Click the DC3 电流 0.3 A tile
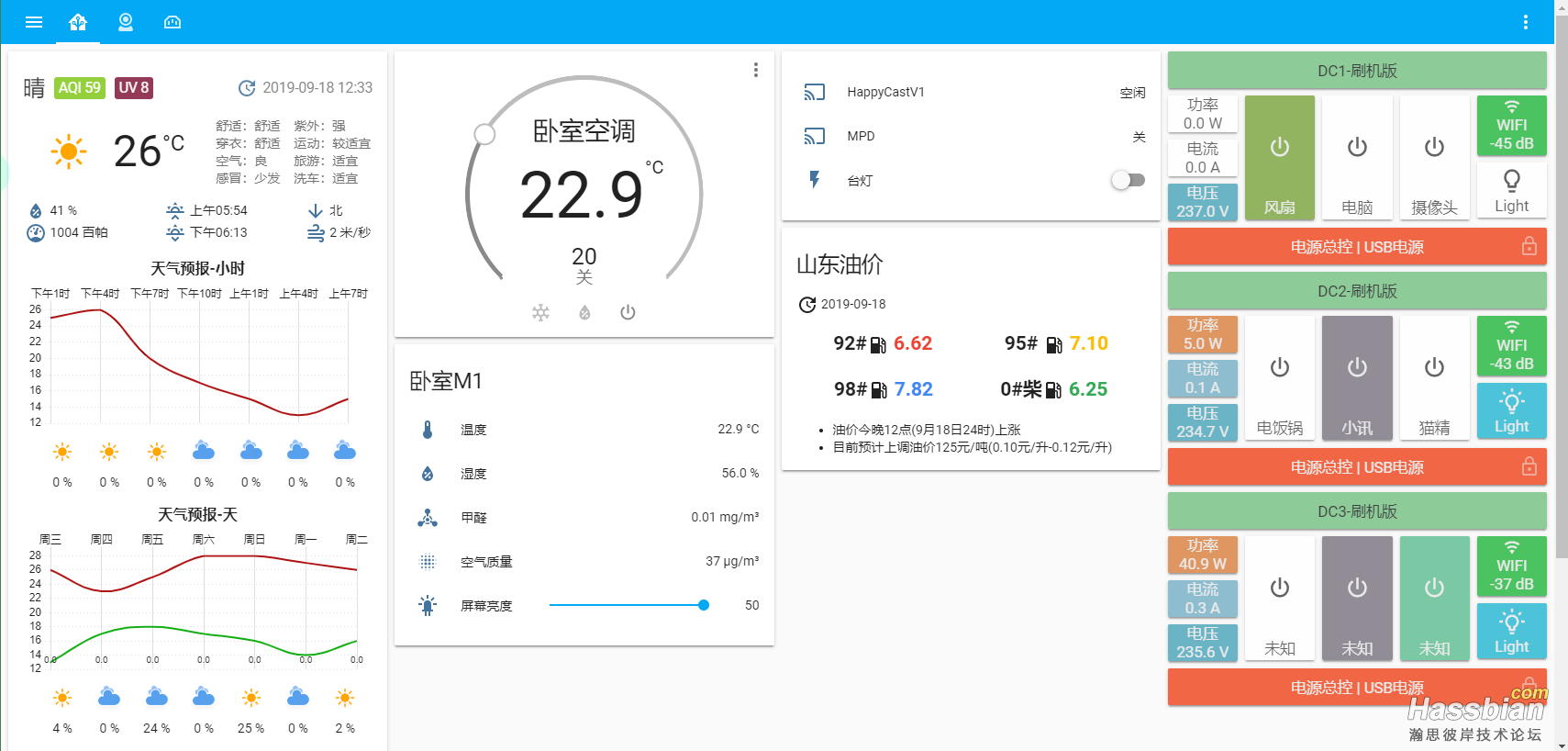Screen dimensions: 1568x751 (1203, 599)
